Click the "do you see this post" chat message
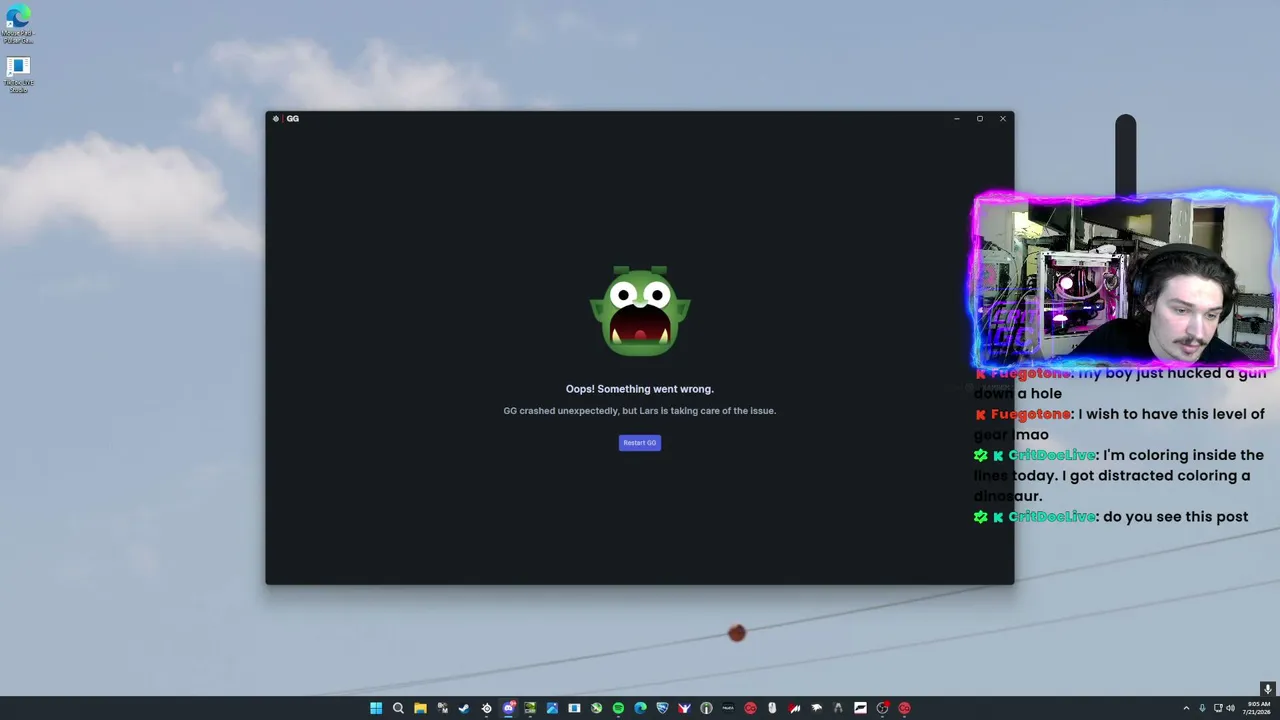Screen dimensions: 1280x720 point(1111,517)
